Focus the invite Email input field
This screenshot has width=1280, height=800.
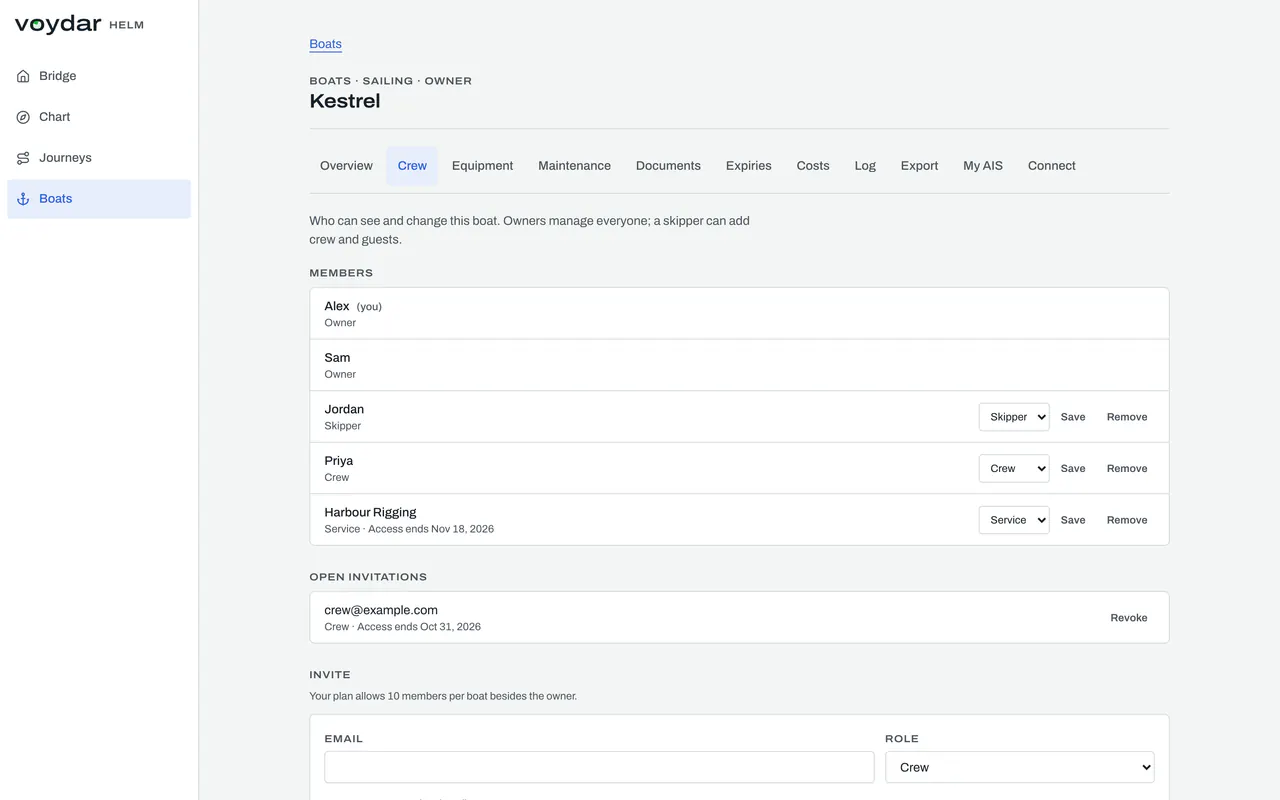pyautogui.click(x=599, y=767)
